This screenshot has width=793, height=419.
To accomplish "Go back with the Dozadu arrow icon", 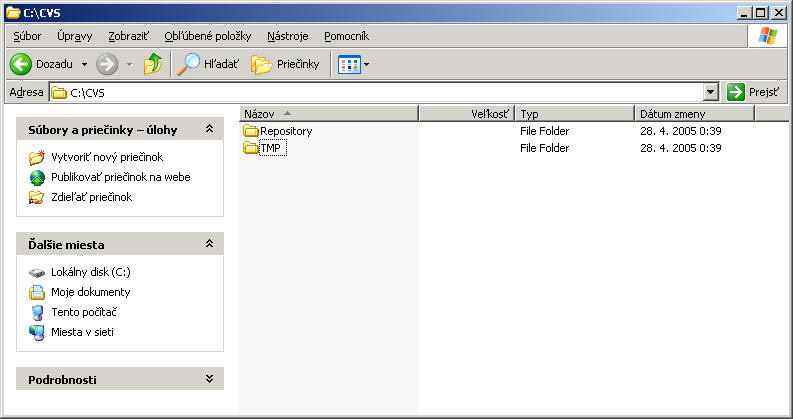I will tap(21, 64).
